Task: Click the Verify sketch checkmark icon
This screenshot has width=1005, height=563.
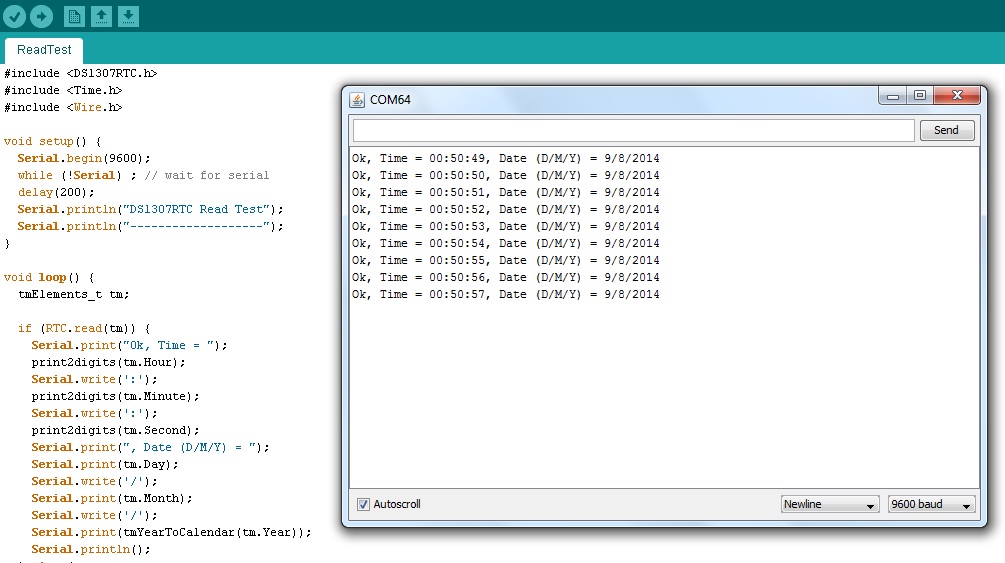Action: click(14, 16)
